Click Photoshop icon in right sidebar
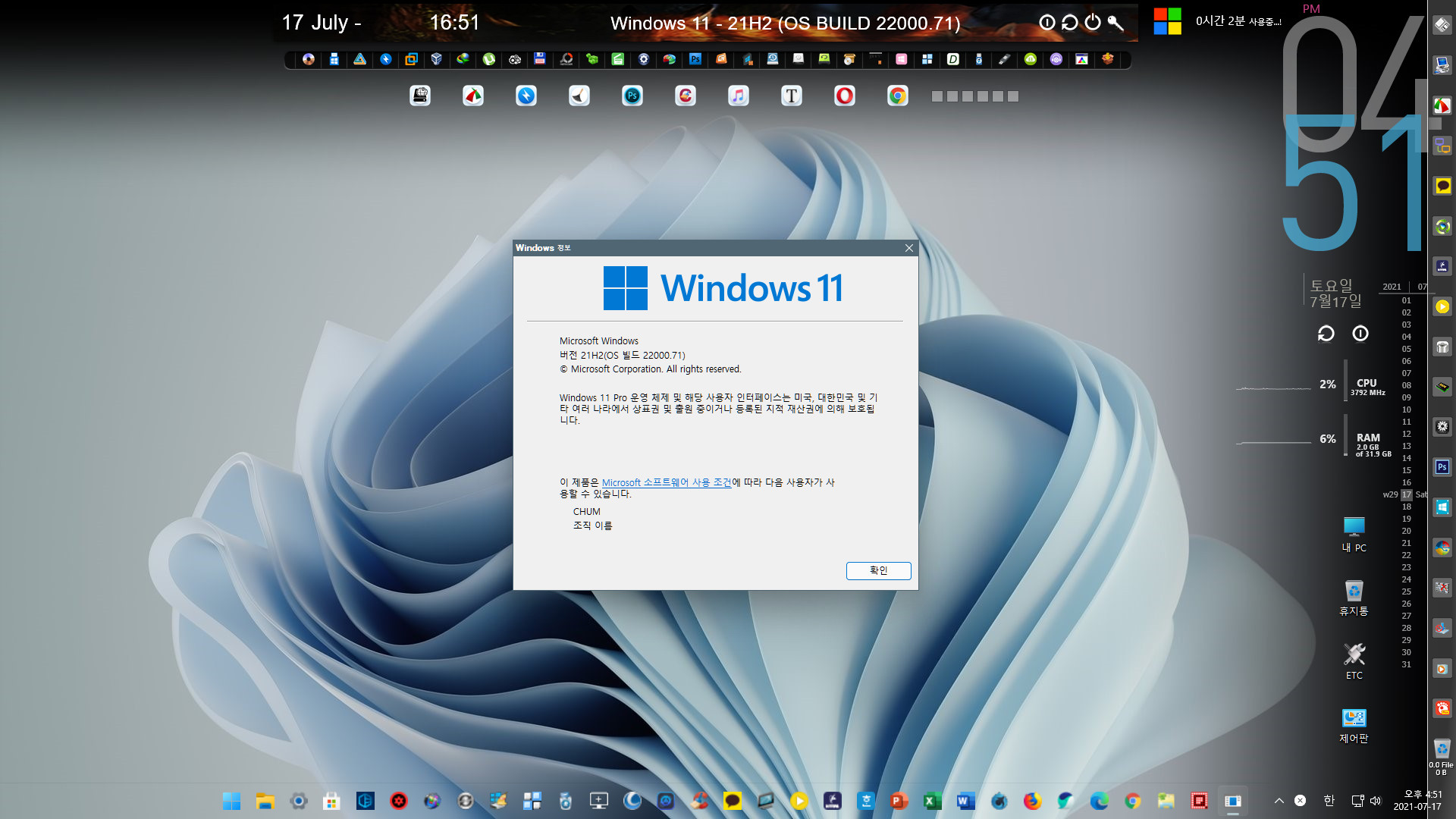Viewport: 1456px width, 819px height. (x=1442, y=467)
